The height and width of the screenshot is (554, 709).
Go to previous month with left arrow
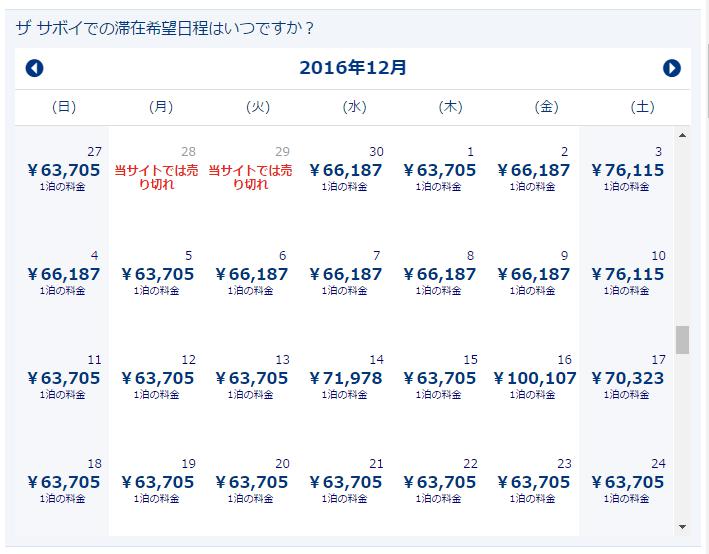coord(35,68)
